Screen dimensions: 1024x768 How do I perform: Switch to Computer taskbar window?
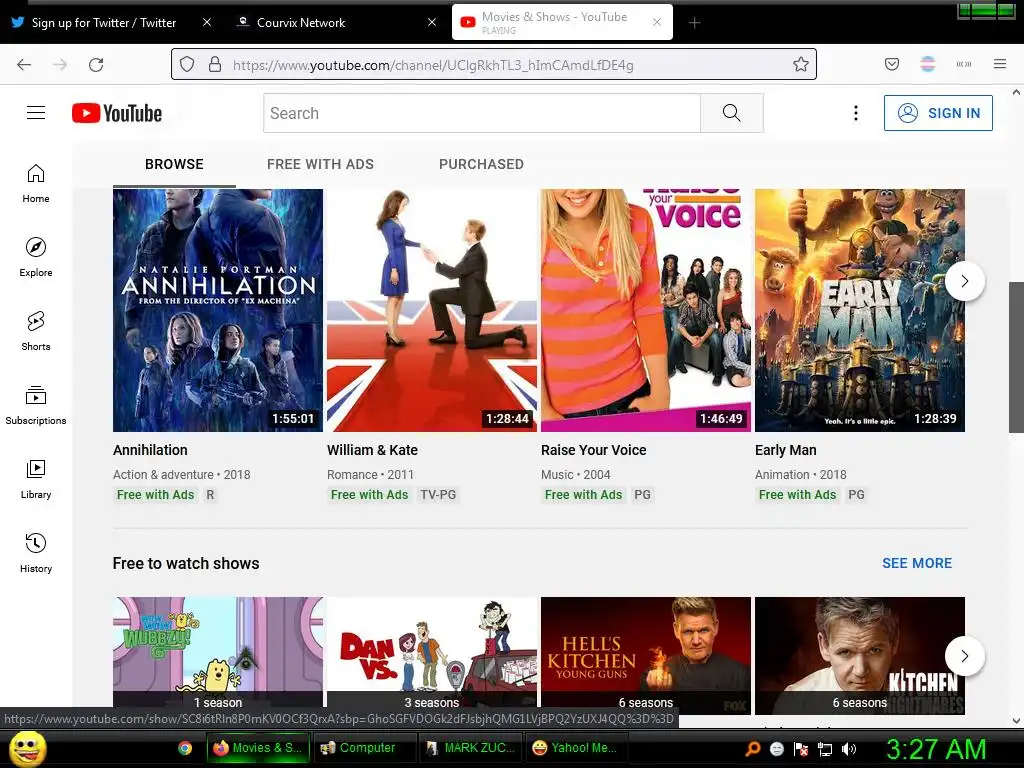coord(364,748)
